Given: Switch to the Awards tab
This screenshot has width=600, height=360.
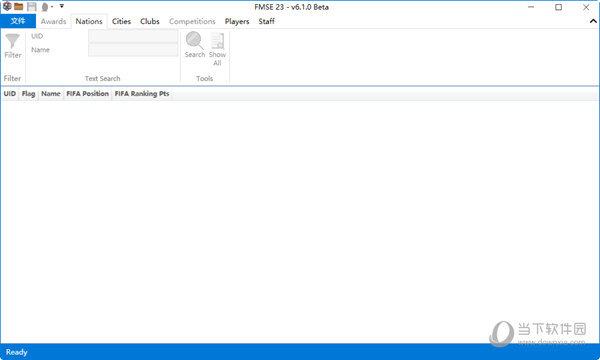Looking at the screenshot, I should click(x=54, y=21).
